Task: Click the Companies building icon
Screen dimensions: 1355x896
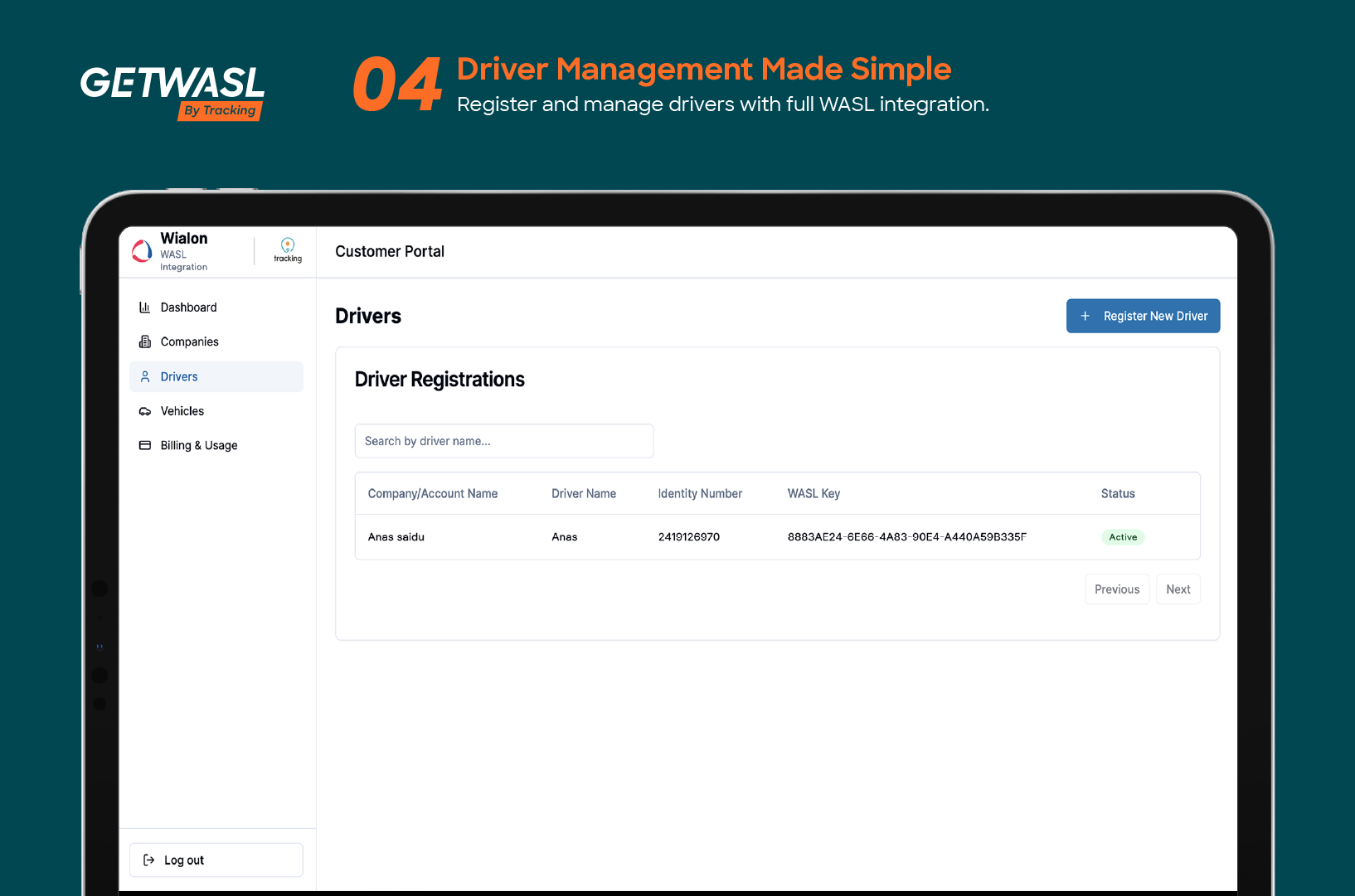Action: point(145,341)
